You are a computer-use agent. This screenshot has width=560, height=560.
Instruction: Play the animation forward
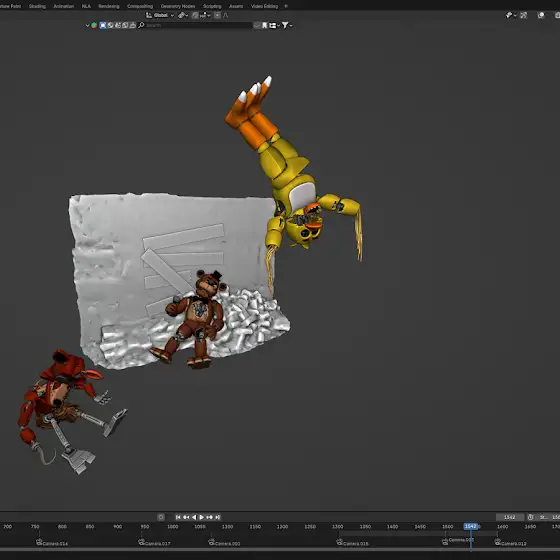point(201,517)
